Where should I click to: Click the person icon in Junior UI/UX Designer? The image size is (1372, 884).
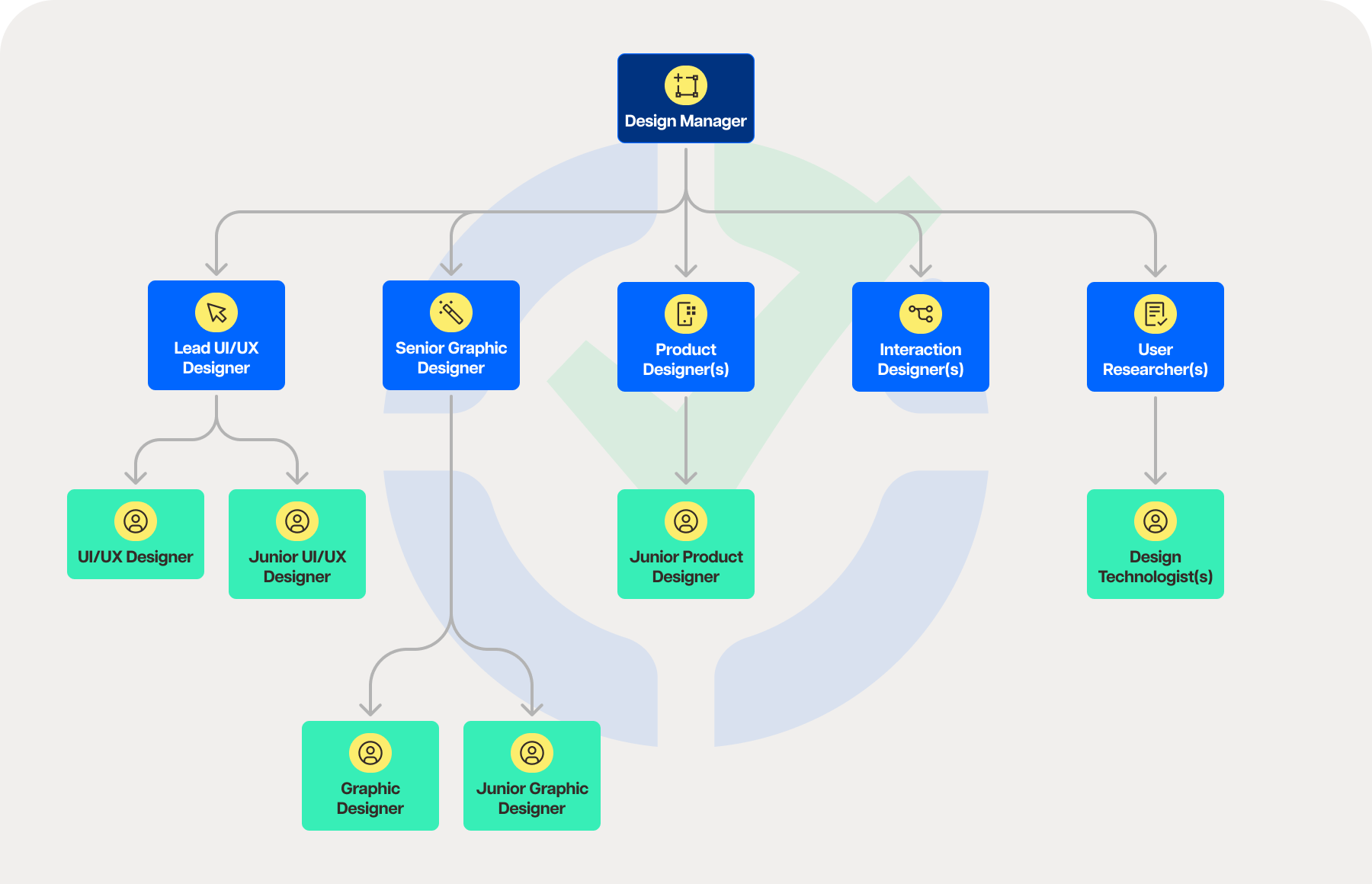click(297, 521)
